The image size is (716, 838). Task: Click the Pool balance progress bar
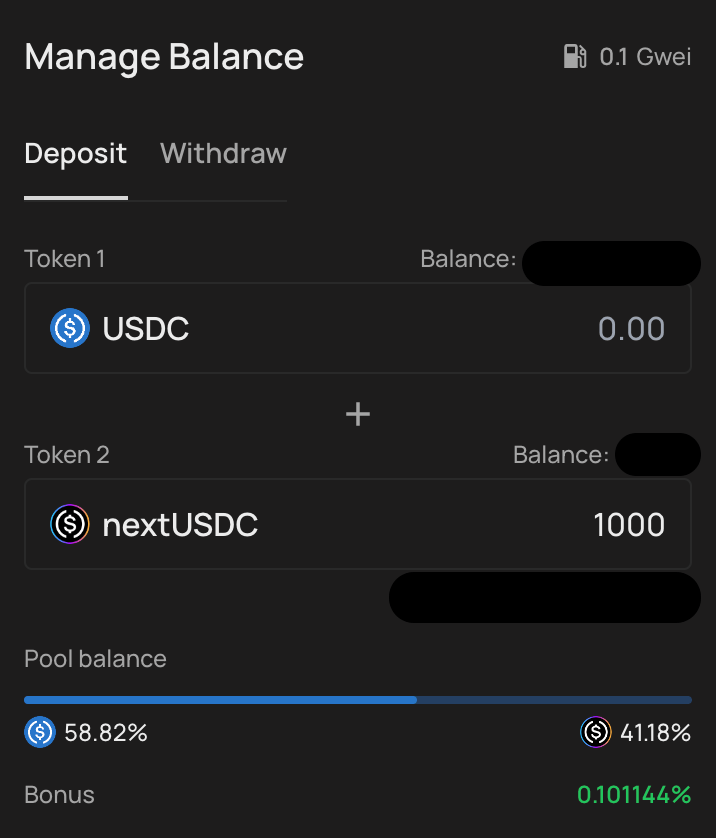click(358, 700)
